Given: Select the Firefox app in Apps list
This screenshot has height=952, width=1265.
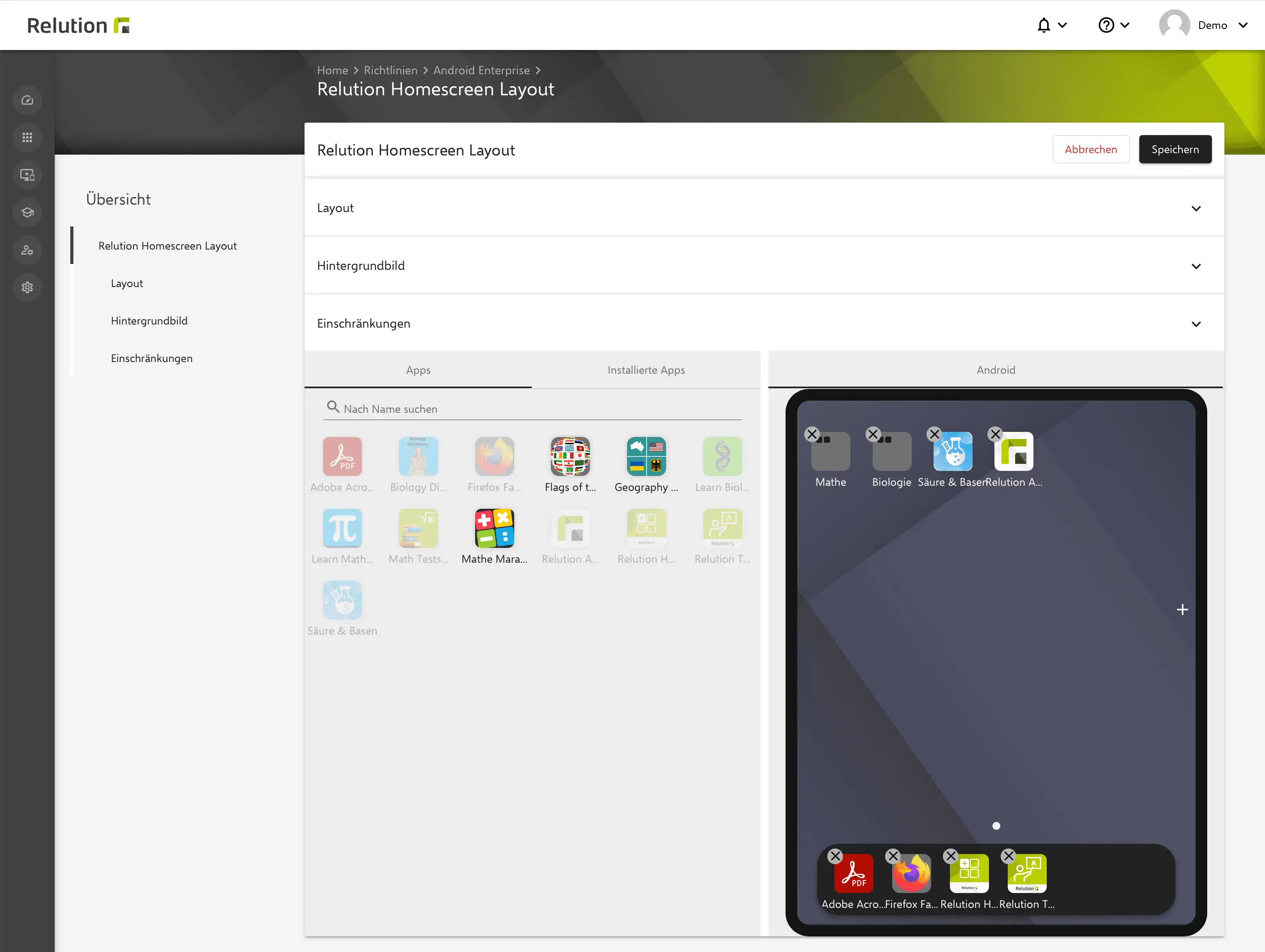Looking at the screenshot, I should (494, 456).
